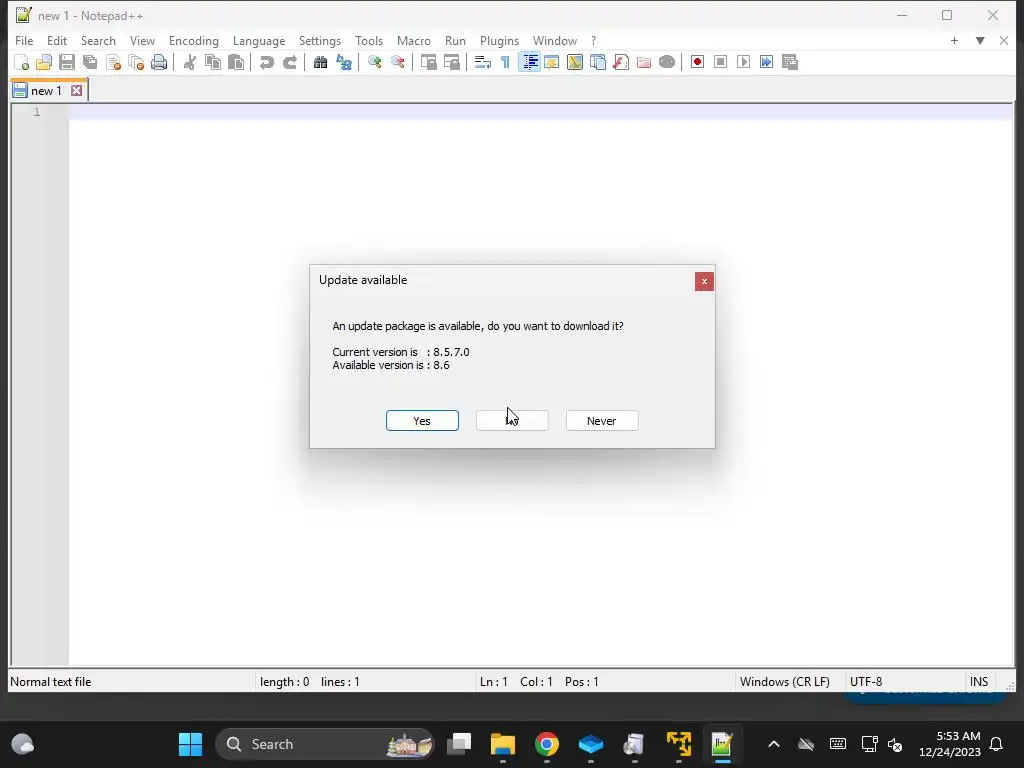1024x768 pixels.
Task: Open the Edit menu
Action: coord(57,40)
